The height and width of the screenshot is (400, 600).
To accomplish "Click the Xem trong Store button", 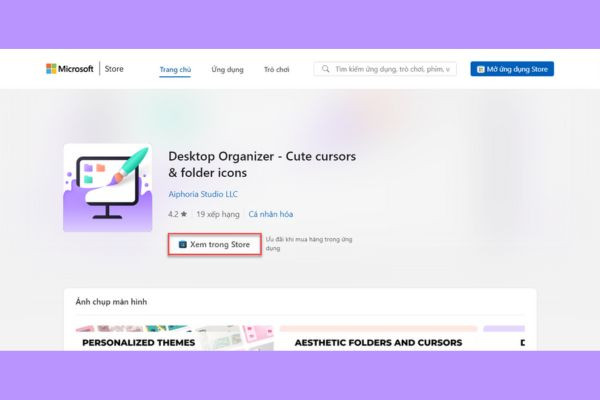I will click(x=215, y=244).
